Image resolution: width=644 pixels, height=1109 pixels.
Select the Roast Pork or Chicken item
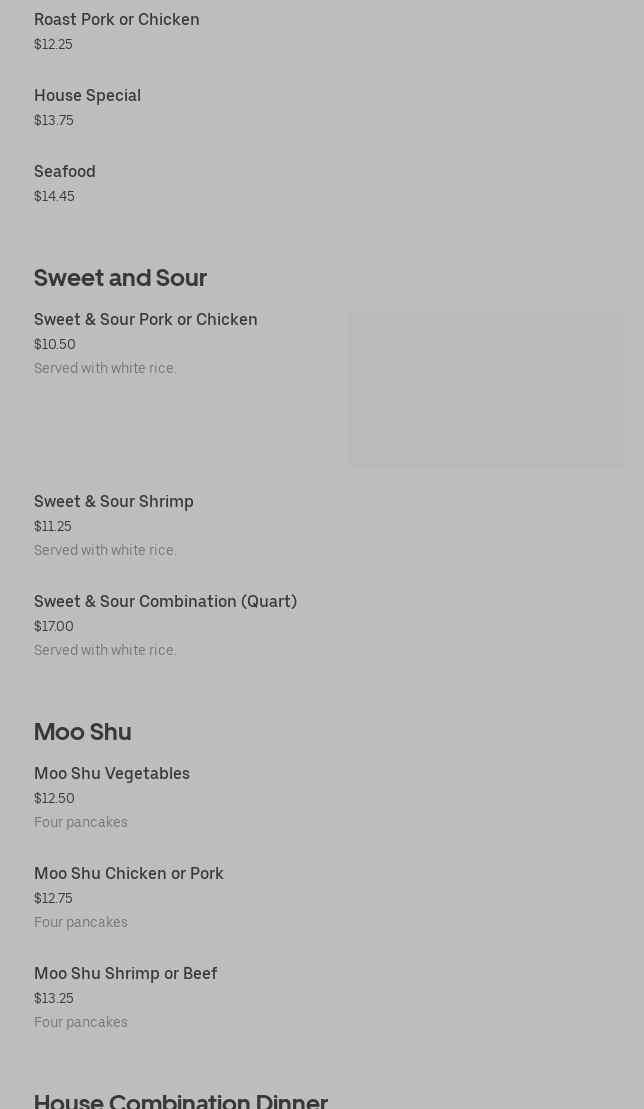[x=117, y=20]
